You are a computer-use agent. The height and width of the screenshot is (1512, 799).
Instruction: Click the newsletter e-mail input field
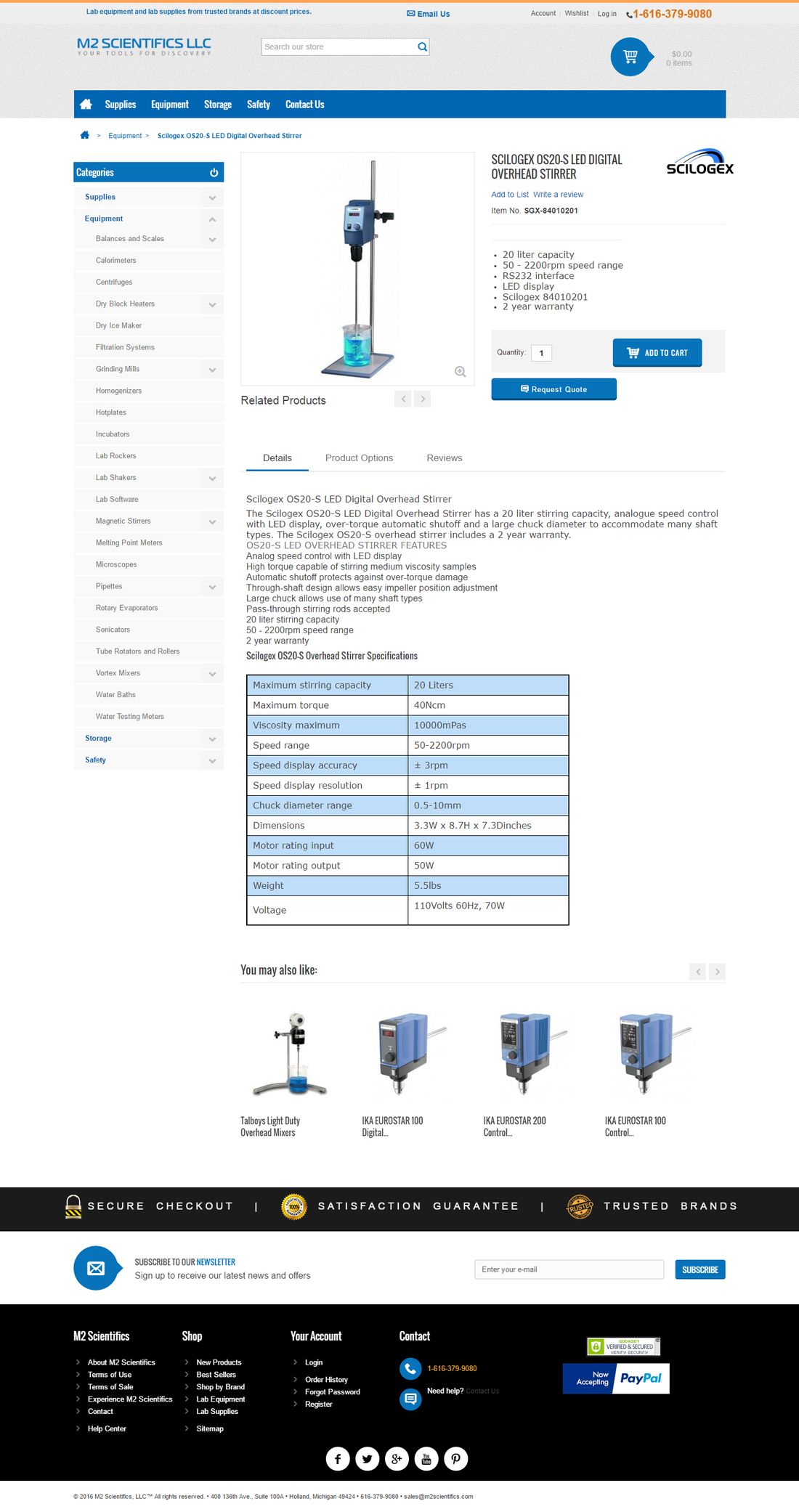click(569, 1269)
